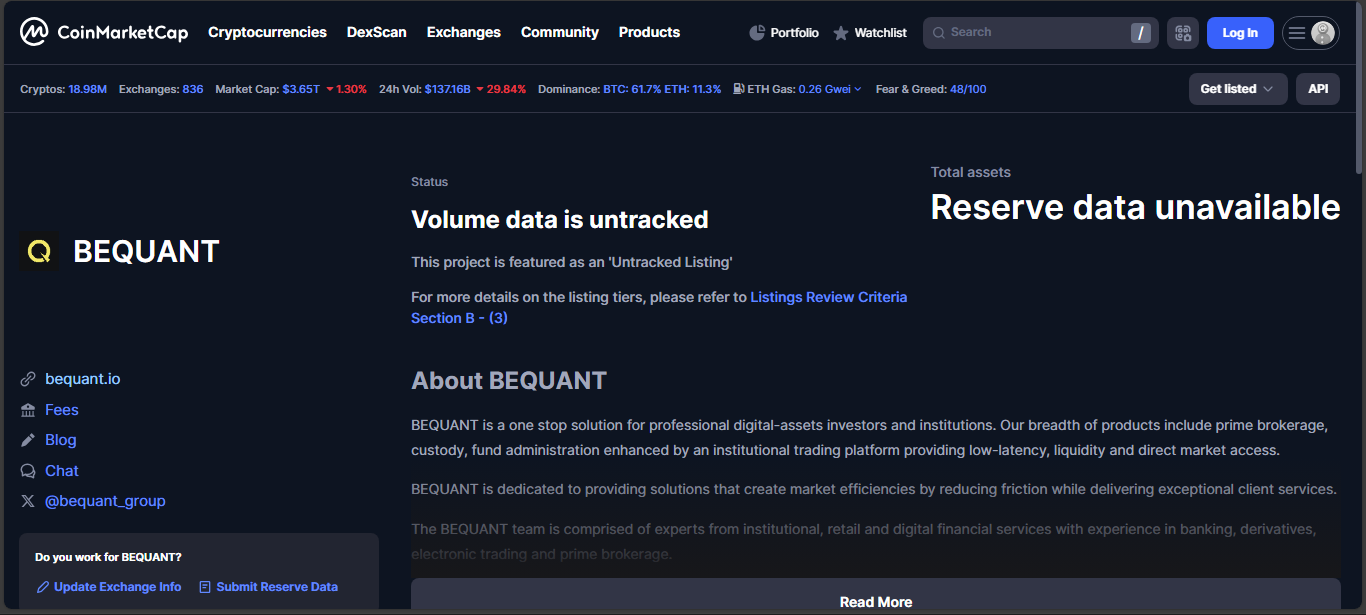
Task: Click the 24h Vol value $137.16B
Action: pos(448,89)
